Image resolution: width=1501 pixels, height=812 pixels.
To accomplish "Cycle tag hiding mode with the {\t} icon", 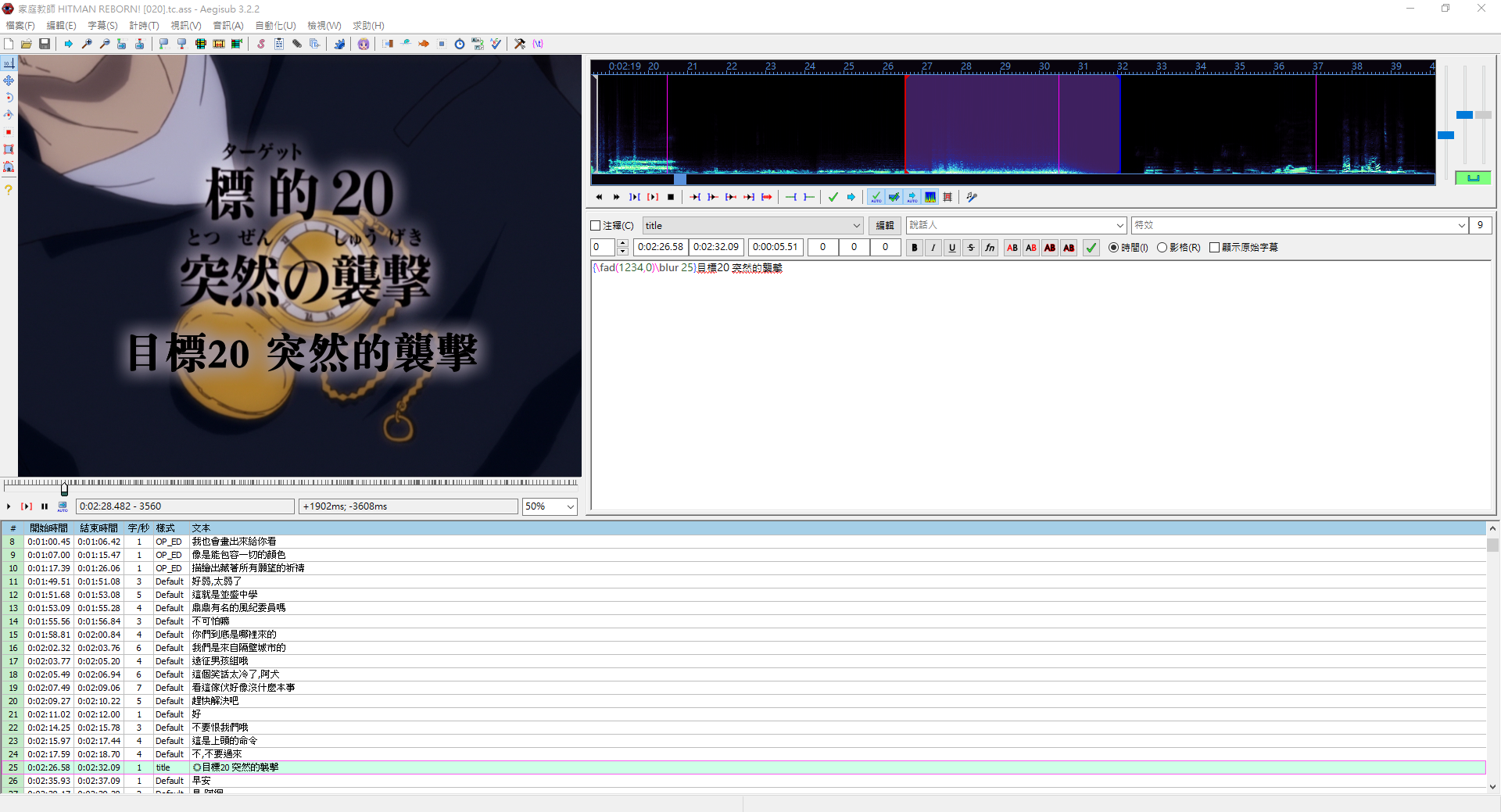I will [x=538, y=44].
